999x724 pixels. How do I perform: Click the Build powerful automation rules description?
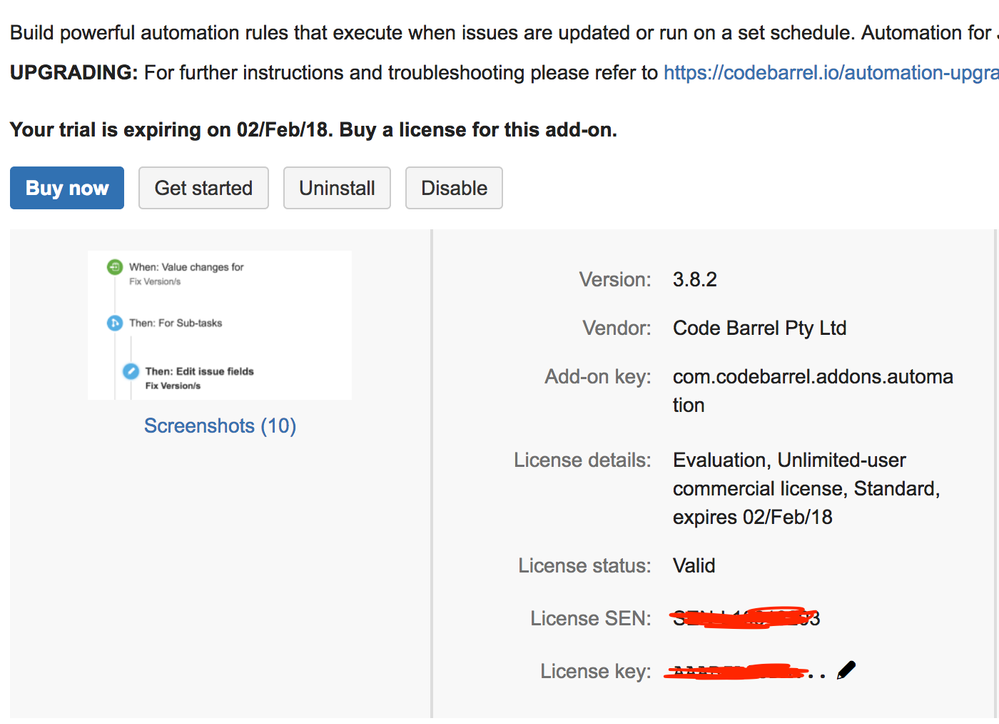point(505,33)
